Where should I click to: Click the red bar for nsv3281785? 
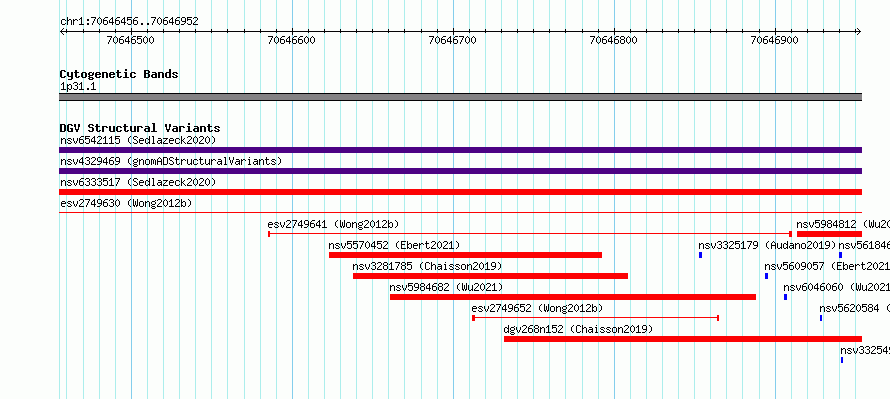pyautogui.click(x=490, y=276)
